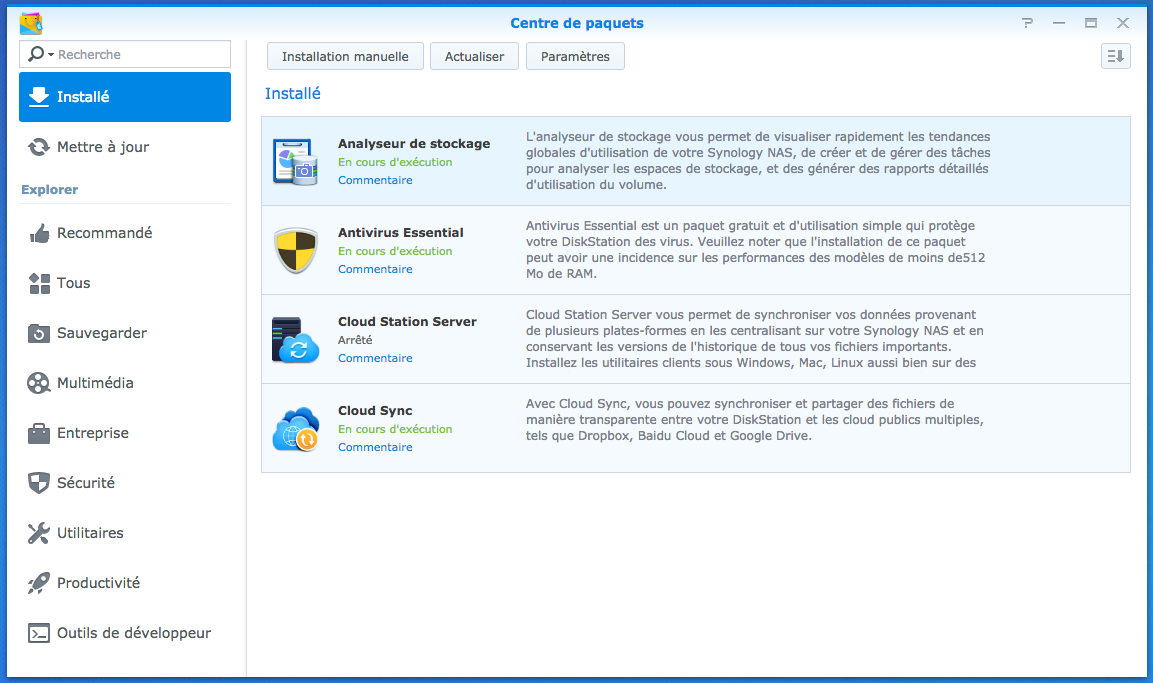1153x683 pixels.
Task: Open the Installé section
Action: [125, 97]
